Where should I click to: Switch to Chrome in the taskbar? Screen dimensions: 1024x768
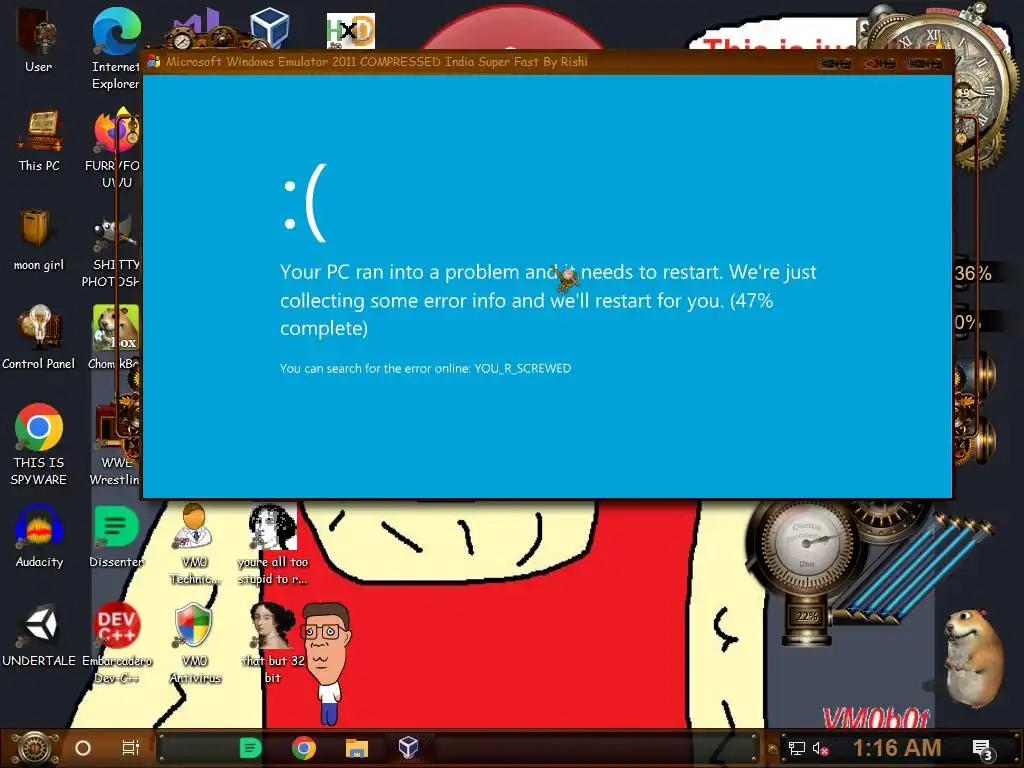[x=304, y=748]
